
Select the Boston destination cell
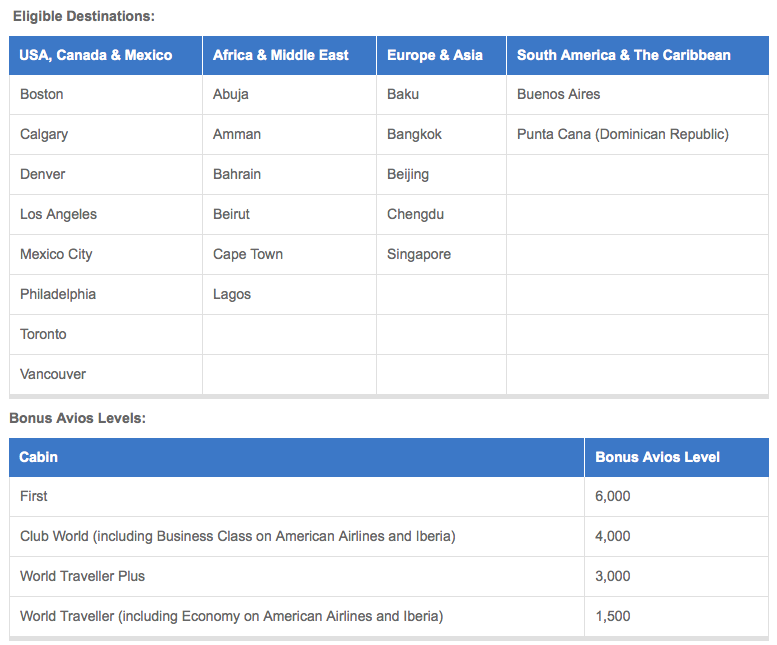coord(106,95)
